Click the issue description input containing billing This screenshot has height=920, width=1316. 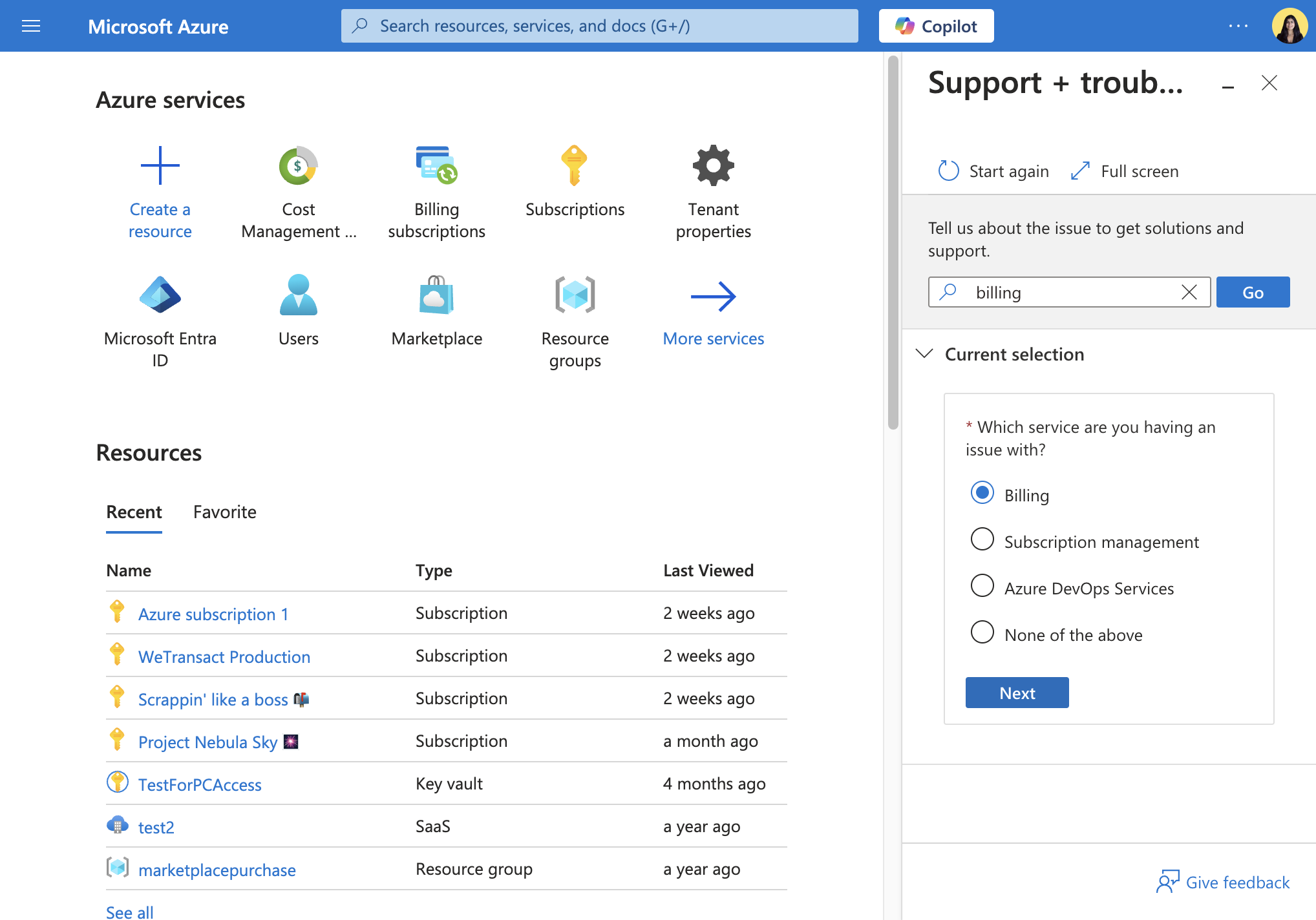click(1070, 292)
